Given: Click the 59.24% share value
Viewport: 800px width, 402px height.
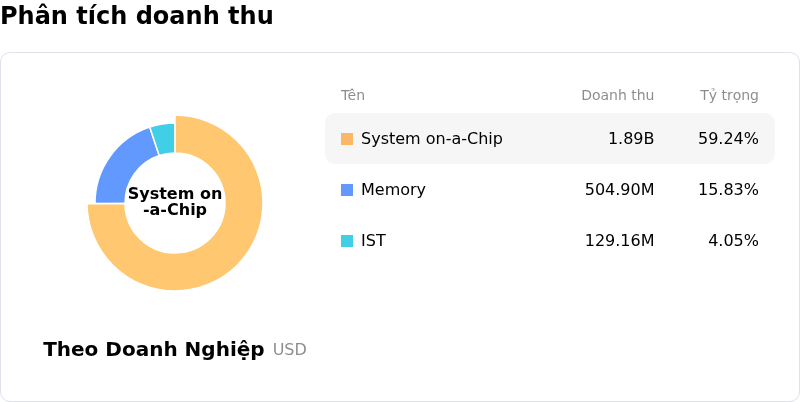Looking at the screenshot, I should point(728,139).
